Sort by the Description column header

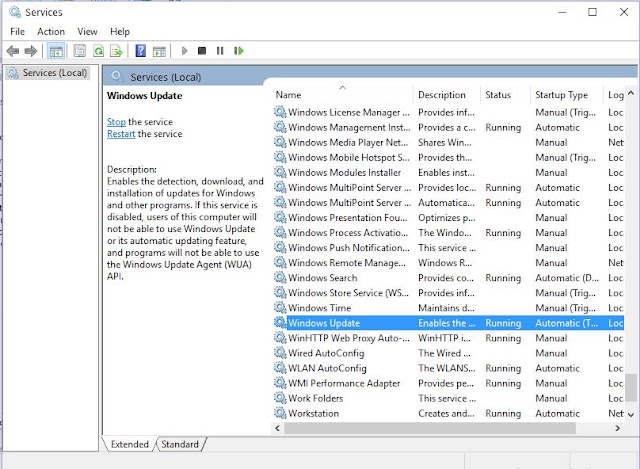[x=447, y=95]
